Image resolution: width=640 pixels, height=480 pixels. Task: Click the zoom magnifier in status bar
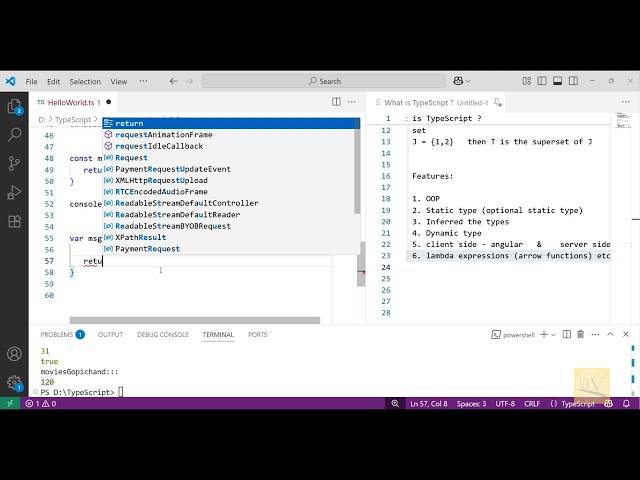395,404
